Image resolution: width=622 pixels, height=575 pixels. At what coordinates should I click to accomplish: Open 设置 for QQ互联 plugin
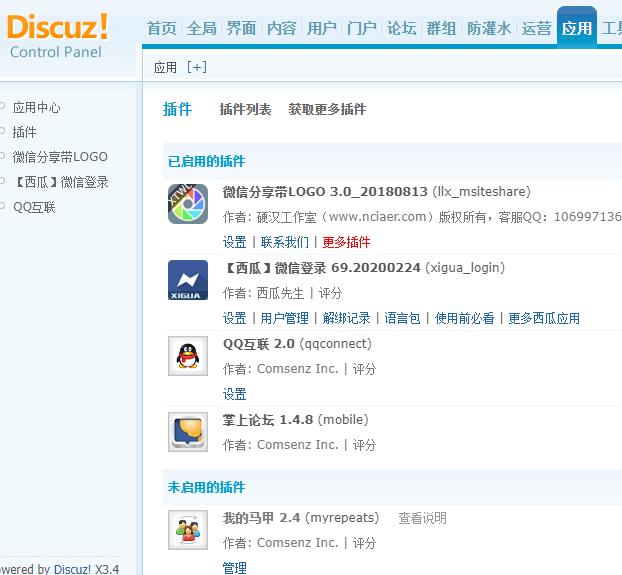pos(234,394)
